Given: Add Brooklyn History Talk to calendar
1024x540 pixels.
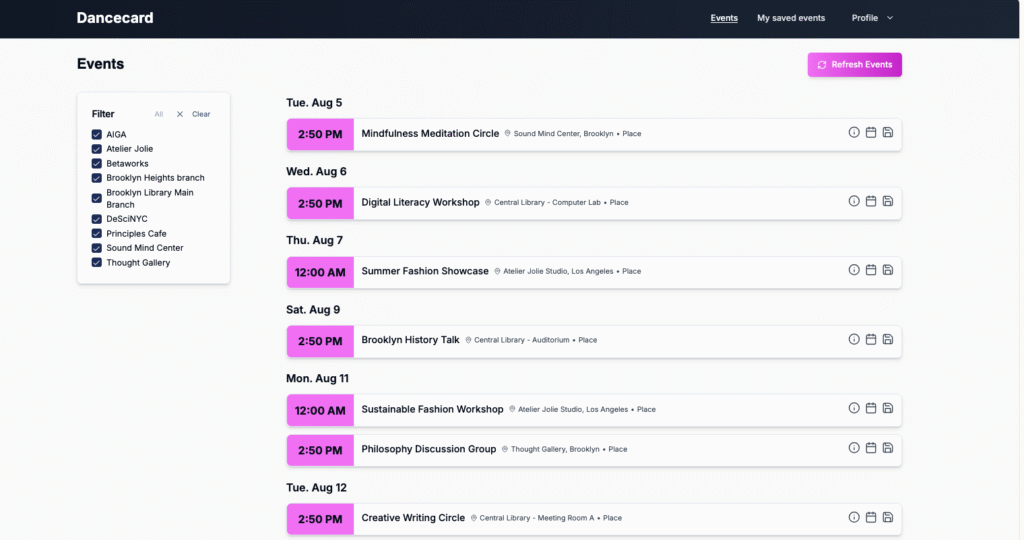Looking at the screenshot, I should point(871,339).
